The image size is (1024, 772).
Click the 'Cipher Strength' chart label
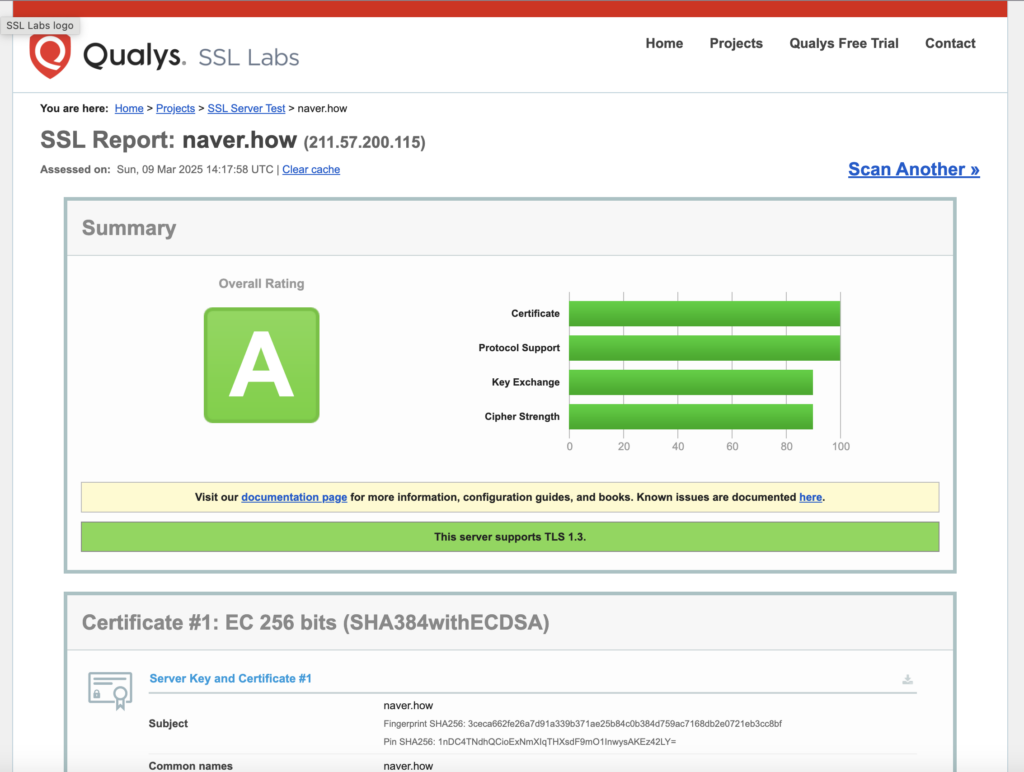(x=522, y=417)
